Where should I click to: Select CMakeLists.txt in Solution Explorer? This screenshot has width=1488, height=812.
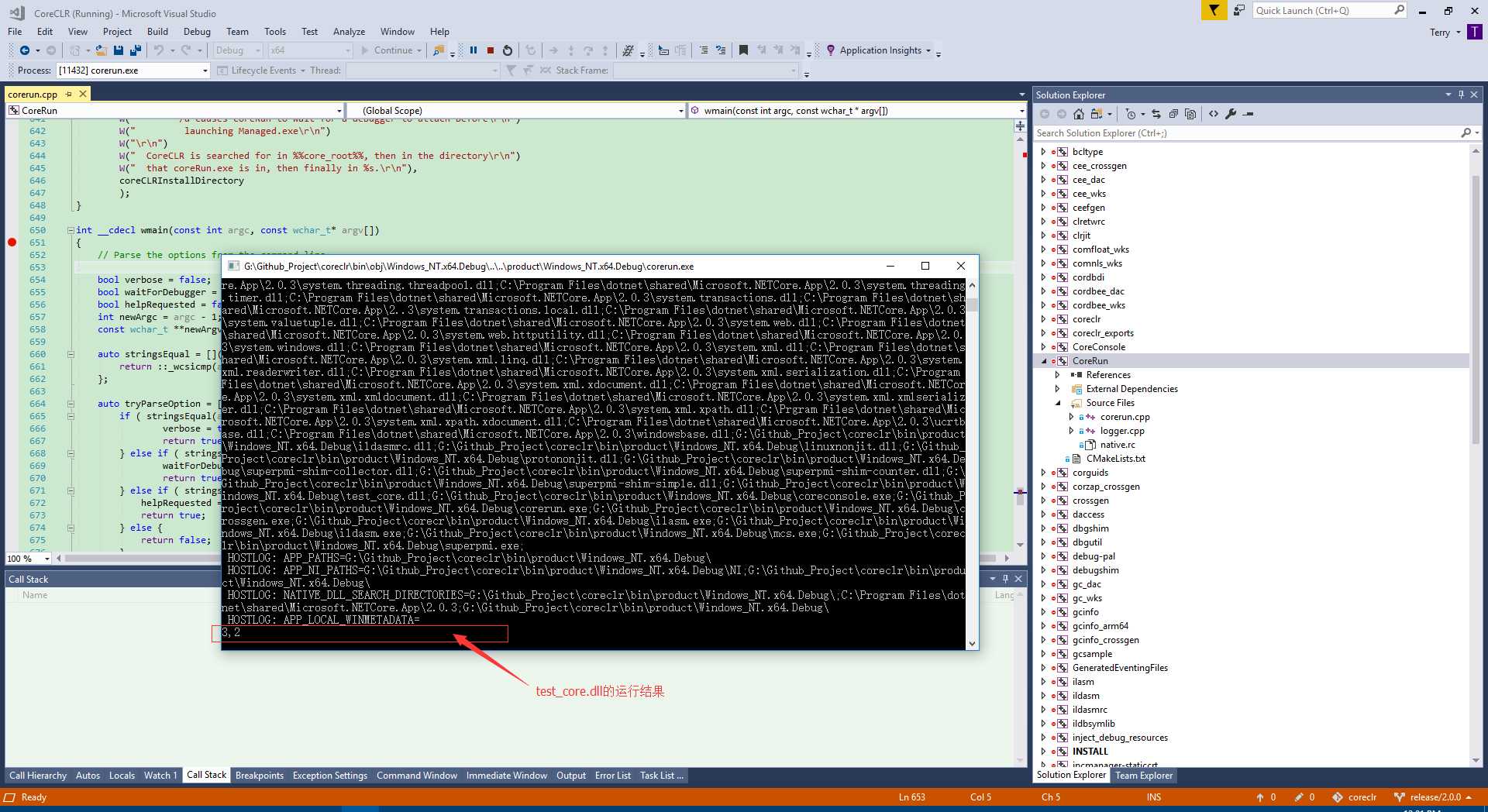pos(1115,459)
